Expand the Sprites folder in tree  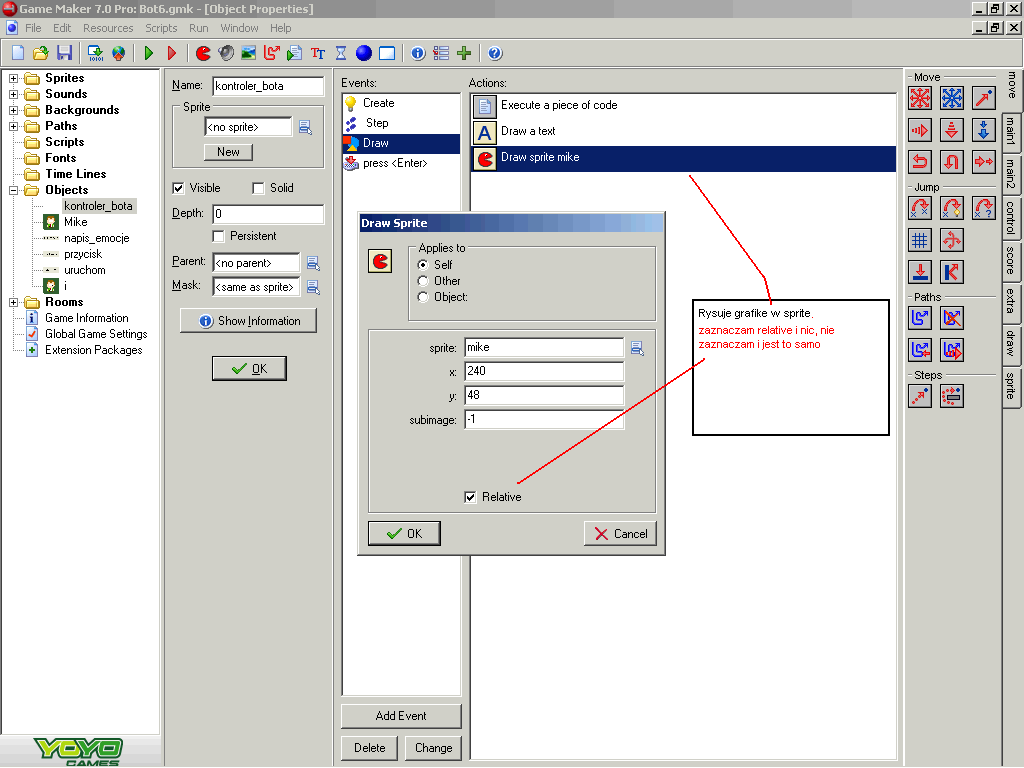pyautogui.click(x=14, y=78)
